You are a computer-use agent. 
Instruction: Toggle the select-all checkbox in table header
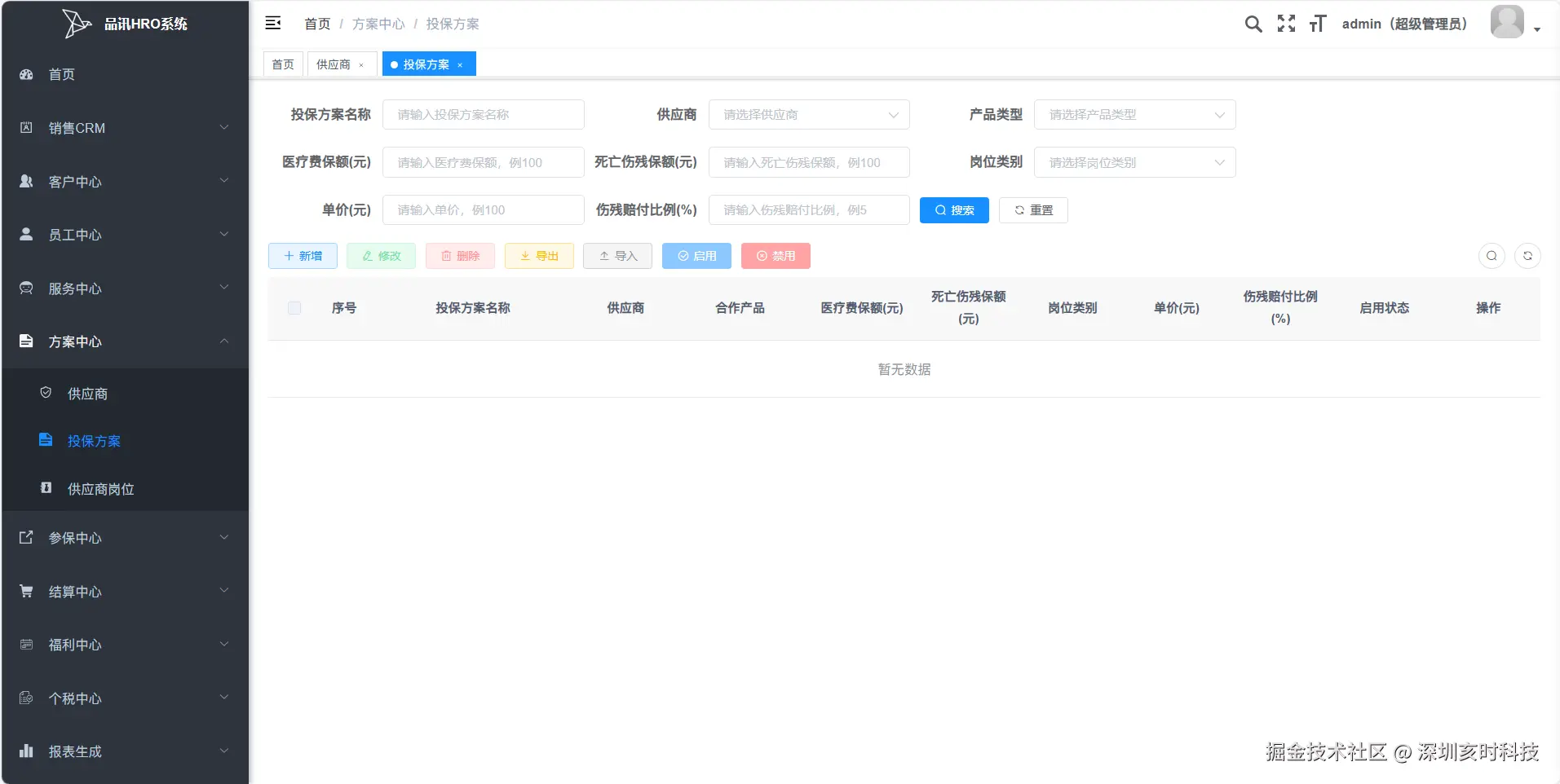pos(294,308)
